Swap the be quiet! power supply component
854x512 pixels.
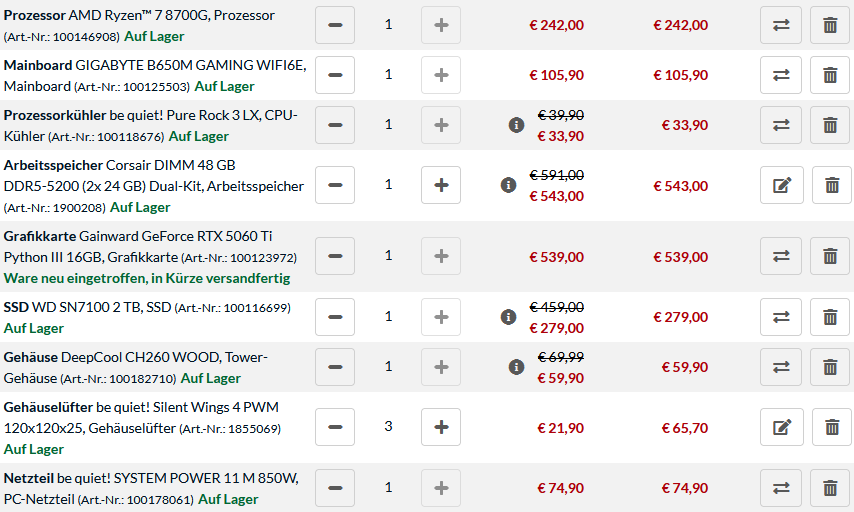pos(781,488)
